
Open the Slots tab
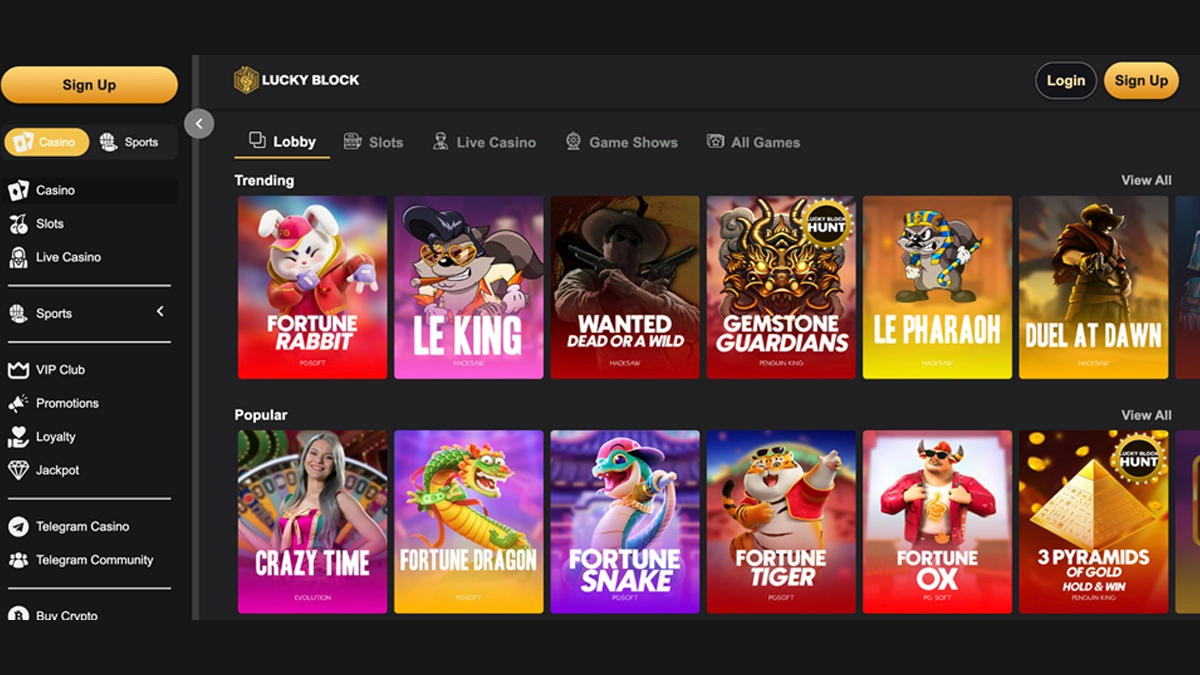(373, 142)
